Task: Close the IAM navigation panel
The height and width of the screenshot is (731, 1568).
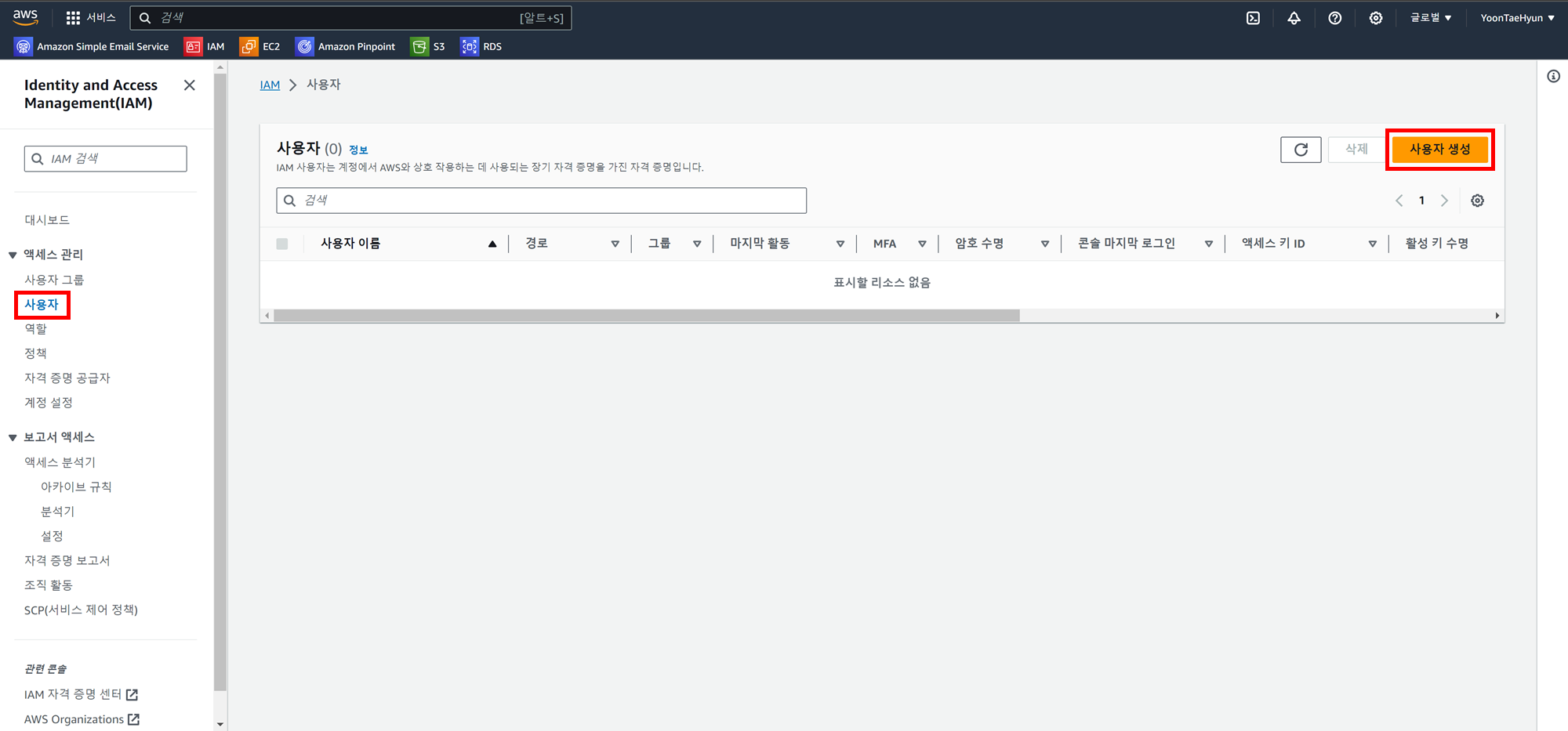Action: coord(189,85)
